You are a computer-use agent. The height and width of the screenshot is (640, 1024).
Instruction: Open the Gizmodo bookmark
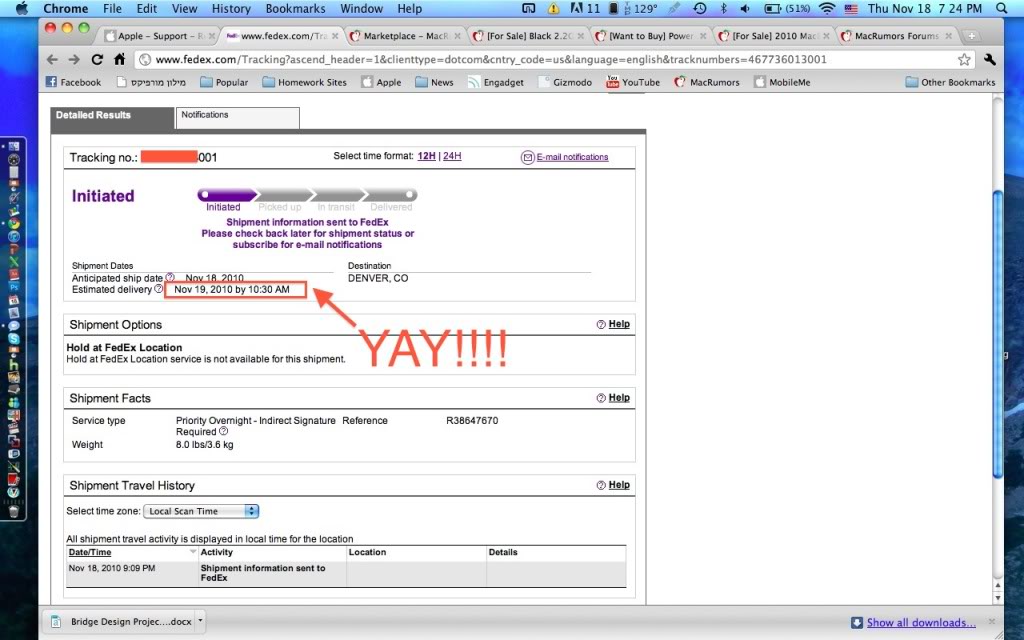click(x=565, y=82)
